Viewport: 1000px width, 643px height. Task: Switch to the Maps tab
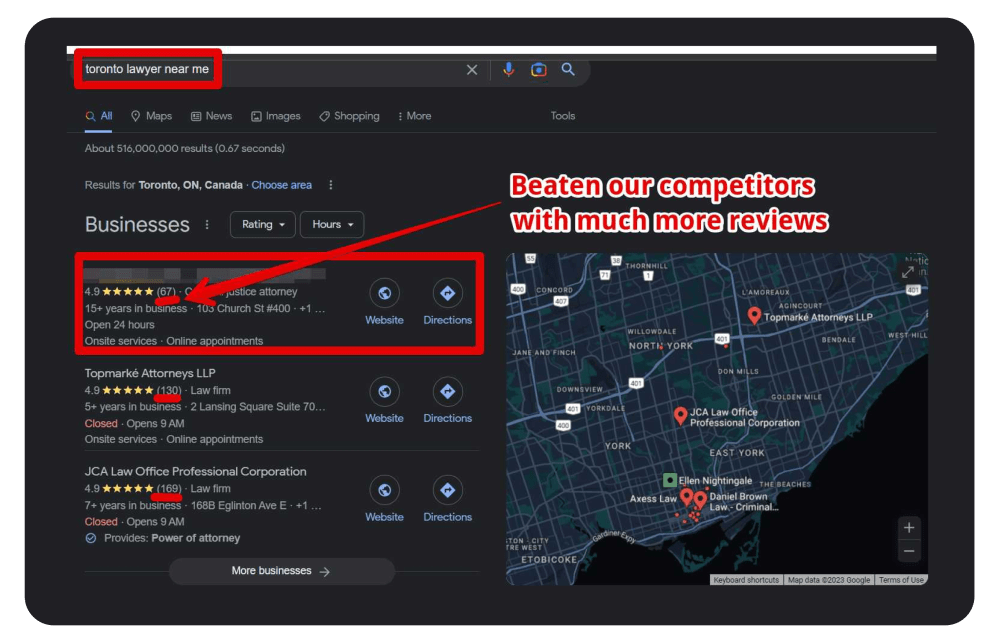pyautogui.click(x=151, y=116)
